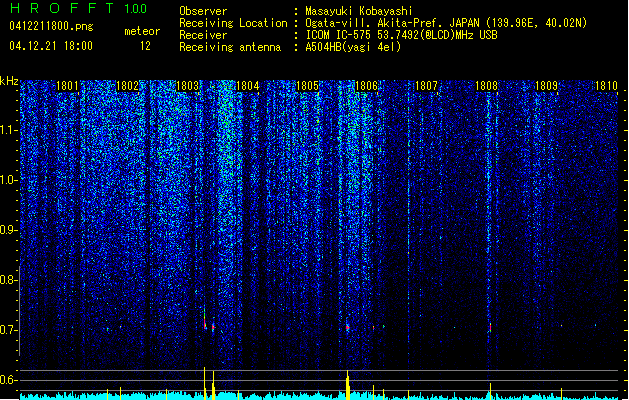Click the 1806 time marker
The height and width of the screenshot is (400, 629).
click(366, 86)
